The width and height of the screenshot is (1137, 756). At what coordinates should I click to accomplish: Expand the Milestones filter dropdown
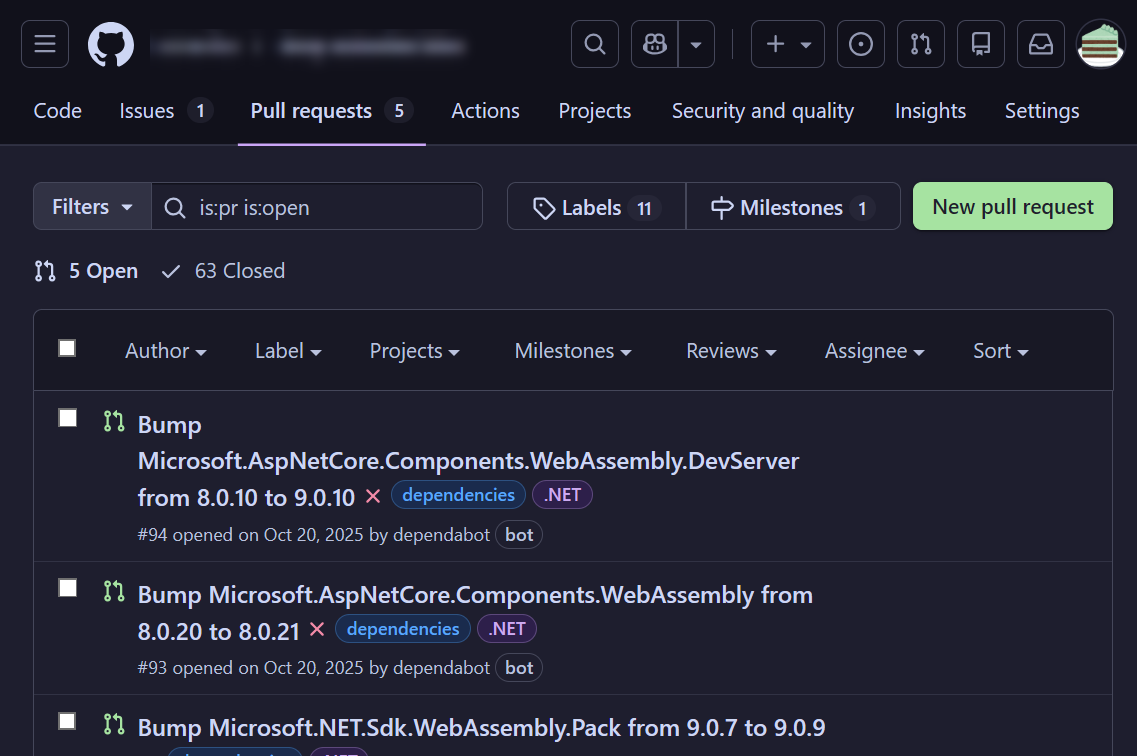coord(573,351)
